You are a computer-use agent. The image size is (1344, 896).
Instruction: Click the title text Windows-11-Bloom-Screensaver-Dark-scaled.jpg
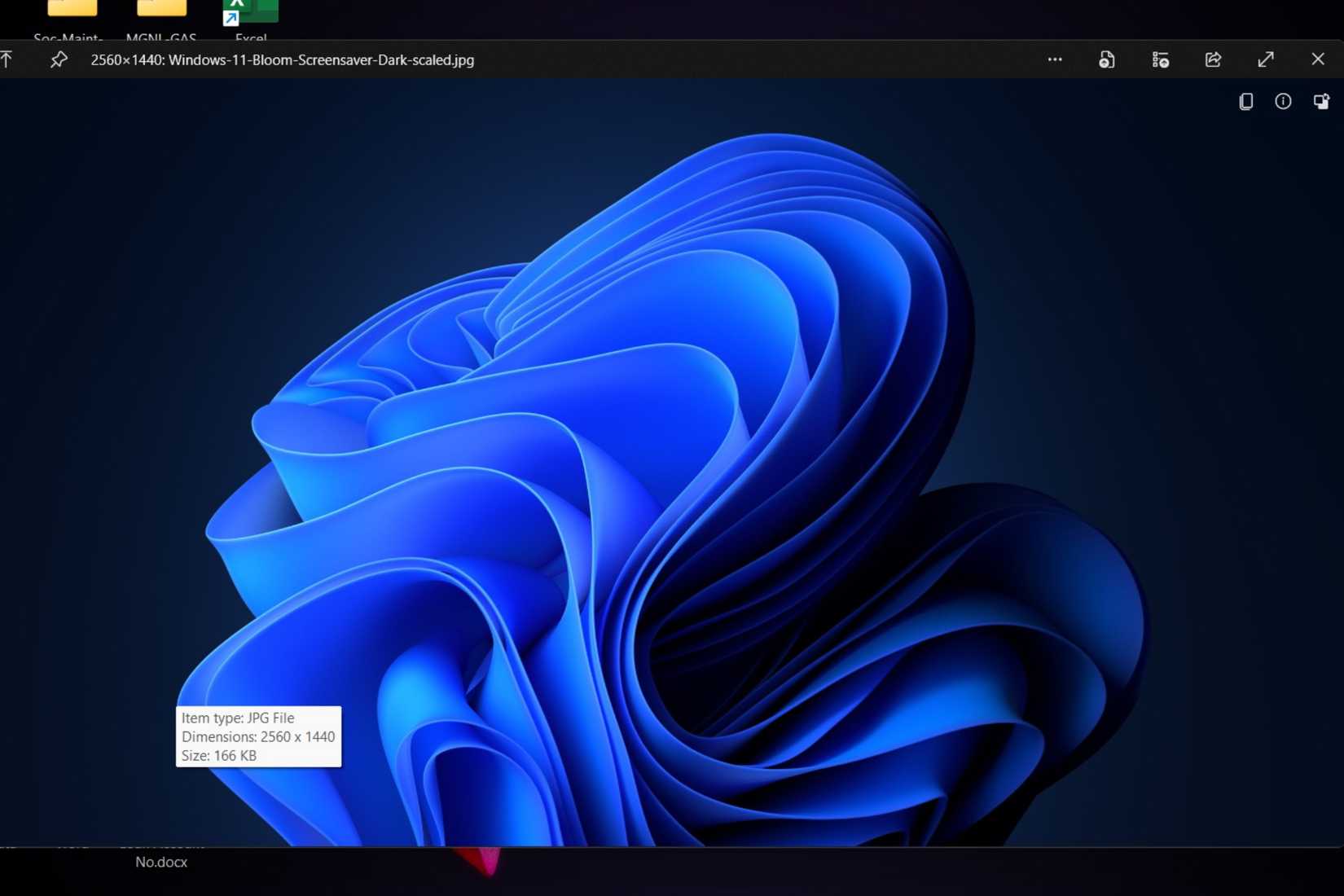click(x=321, y=60)
